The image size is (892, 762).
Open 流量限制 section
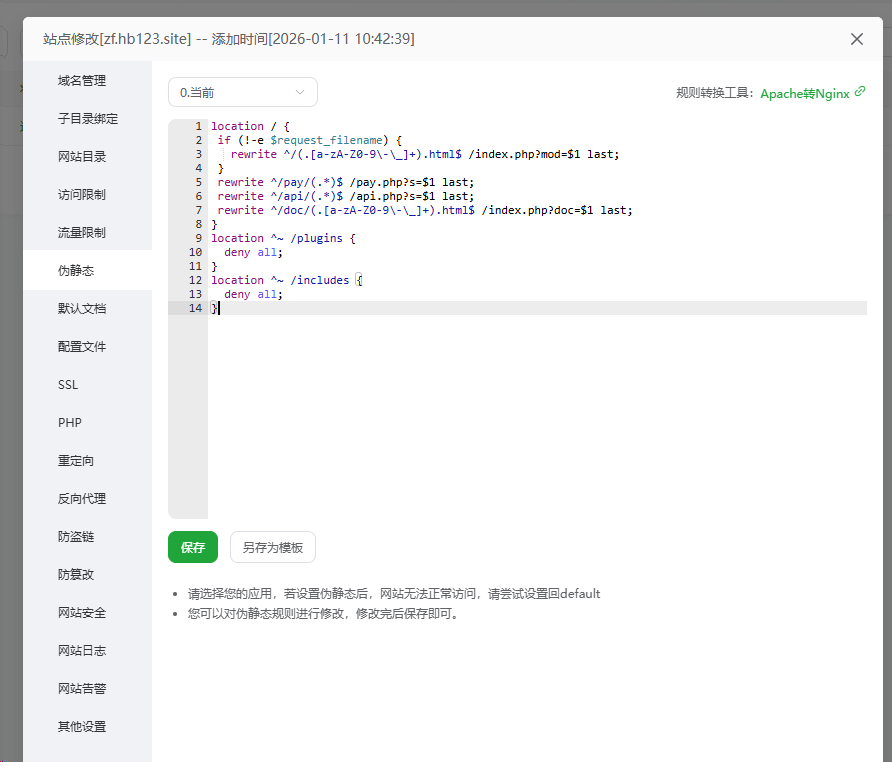pyautogui.click(x=82, y=233)
